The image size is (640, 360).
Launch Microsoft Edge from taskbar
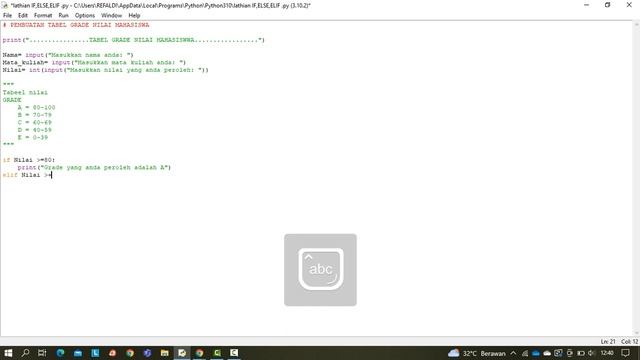tap(60, 353)
